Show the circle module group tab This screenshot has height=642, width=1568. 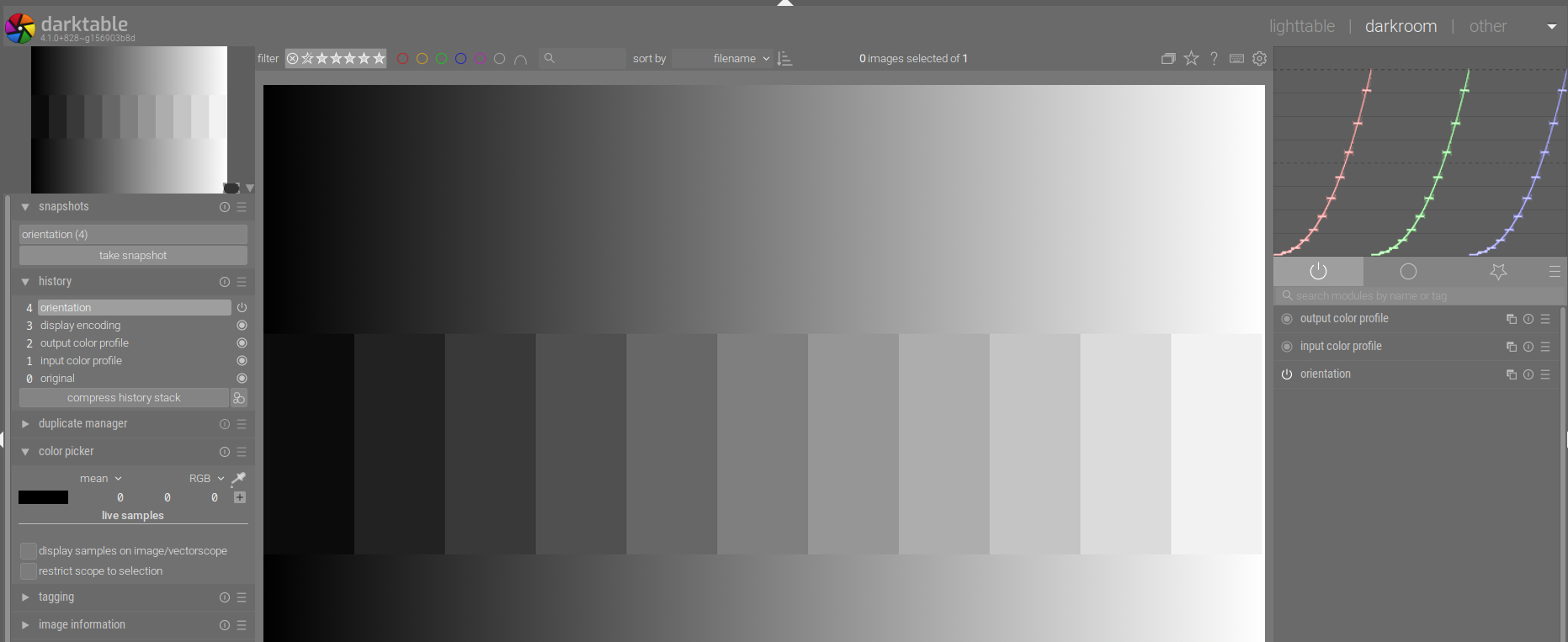pyautogui.click(x=1408, y=271)
